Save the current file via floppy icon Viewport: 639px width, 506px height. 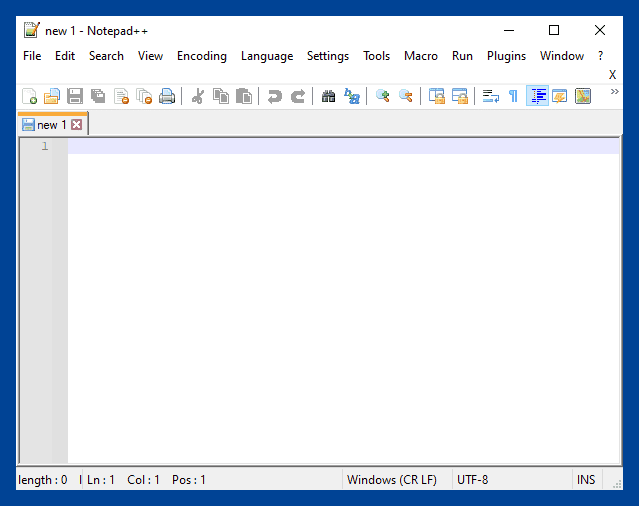[75, 97]
